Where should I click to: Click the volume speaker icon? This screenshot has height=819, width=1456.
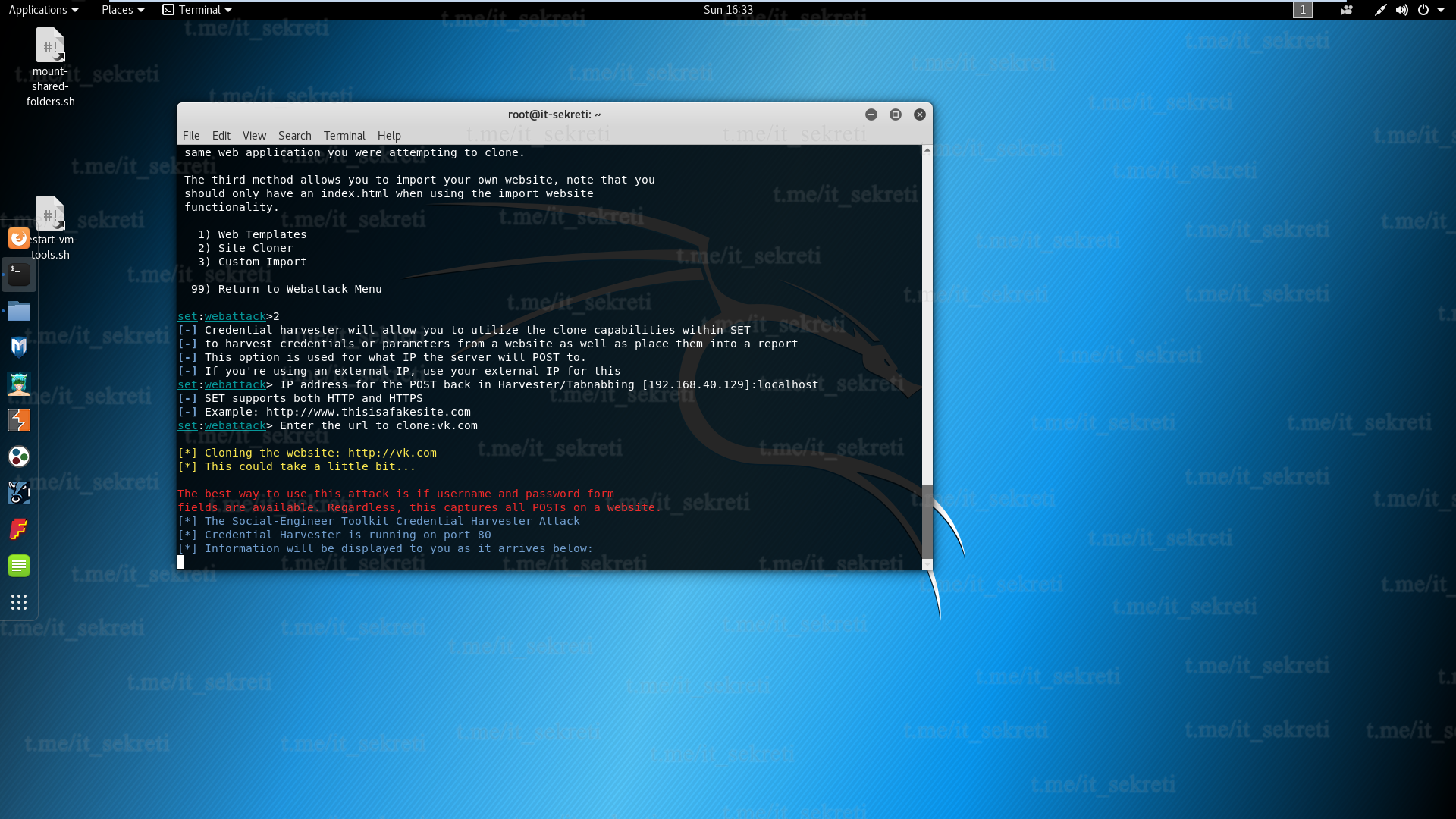click(x=1401, y=10)
